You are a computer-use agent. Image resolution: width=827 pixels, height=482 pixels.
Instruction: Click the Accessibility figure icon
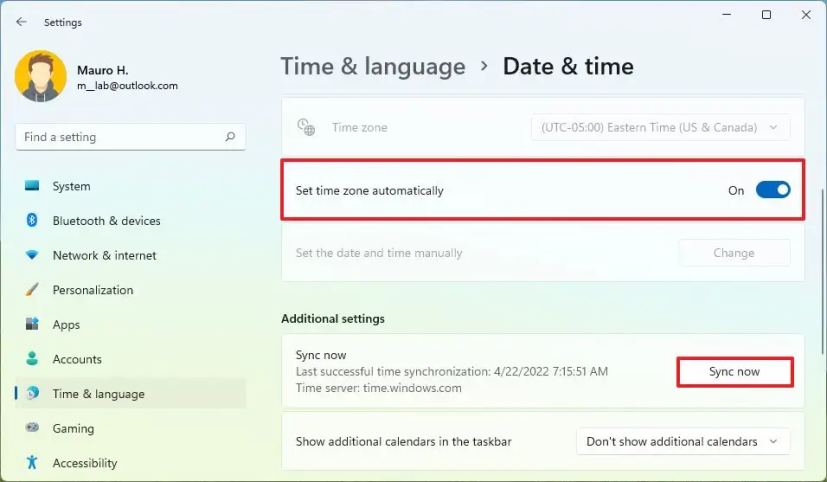coord(32,462)
